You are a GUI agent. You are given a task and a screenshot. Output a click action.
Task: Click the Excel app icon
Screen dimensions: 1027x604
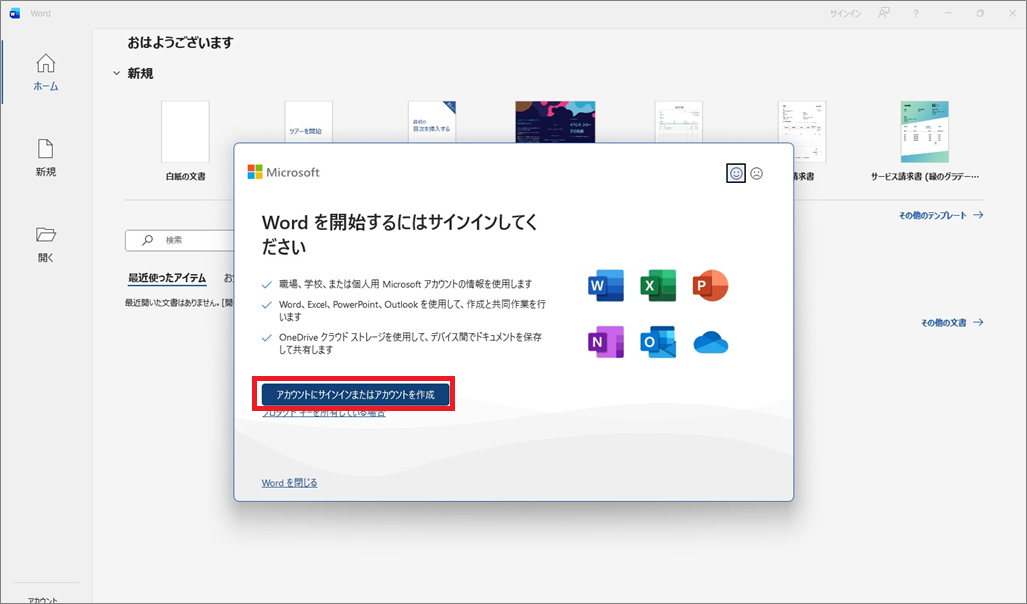click(658, 286)
